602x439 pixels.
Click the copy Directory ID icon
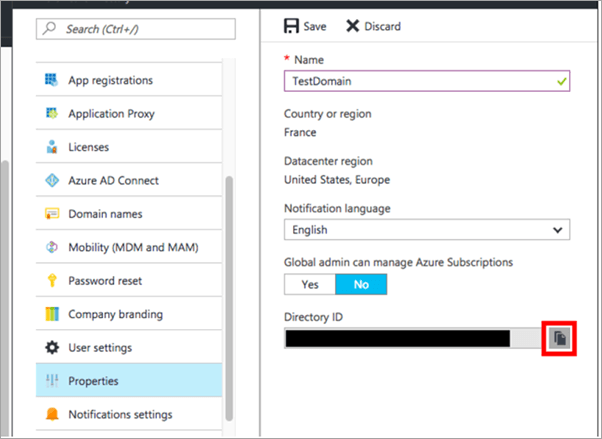(559, 339)
